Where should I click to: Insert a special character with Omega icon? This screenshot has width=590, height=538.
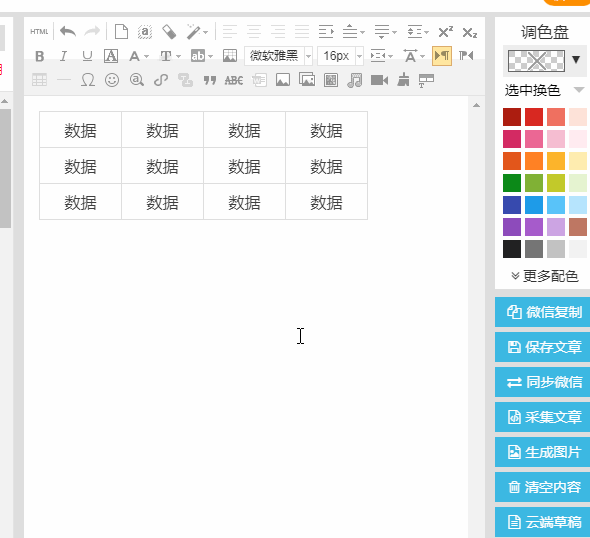coord(88,80)
